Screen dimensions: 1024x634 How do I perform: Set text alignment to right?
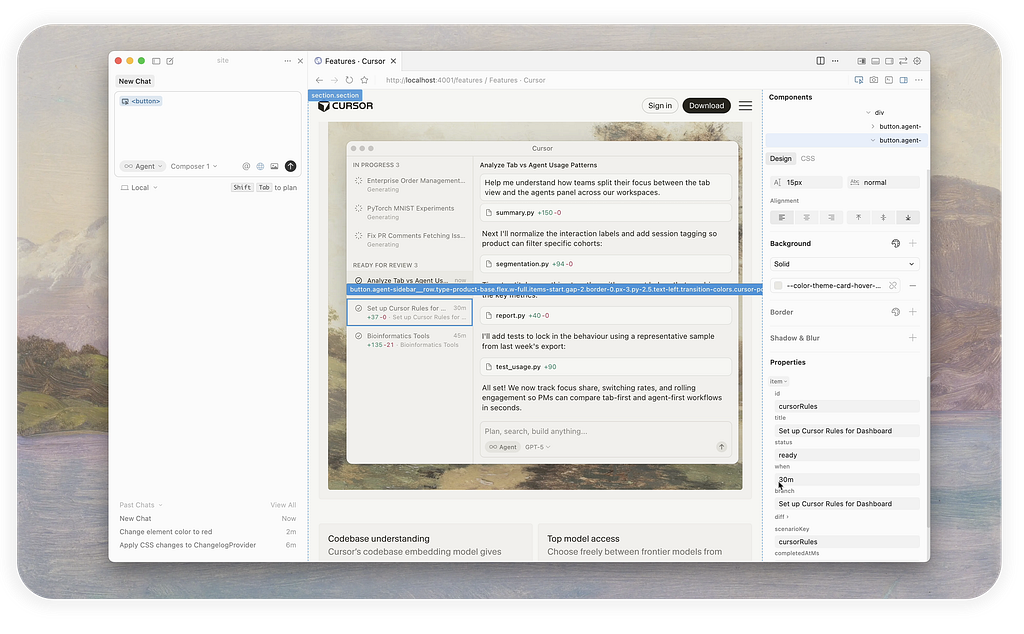pyautogui.click(x=831, y=217)
